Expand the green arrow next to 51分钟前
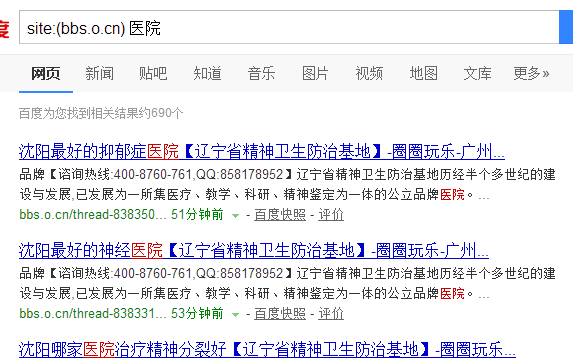Screen dimensions: 573x362 [x=236, y=216]
